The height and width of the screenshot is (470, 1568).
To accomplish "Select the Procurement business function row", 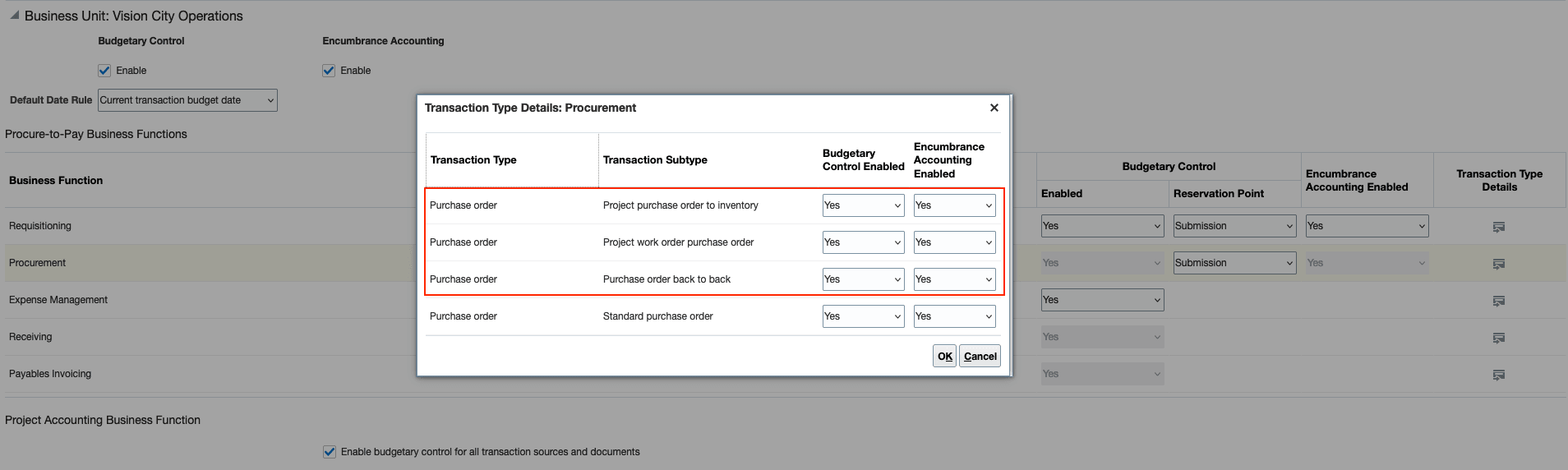I will pyautogui.click(x=784, y=263).
